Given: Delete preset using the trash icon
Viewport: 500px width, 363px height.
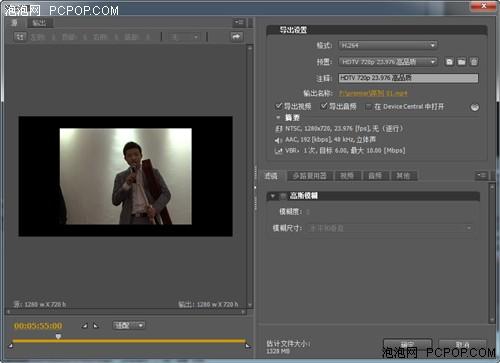Looking at the screenshot, I should (x=474, y=62).
